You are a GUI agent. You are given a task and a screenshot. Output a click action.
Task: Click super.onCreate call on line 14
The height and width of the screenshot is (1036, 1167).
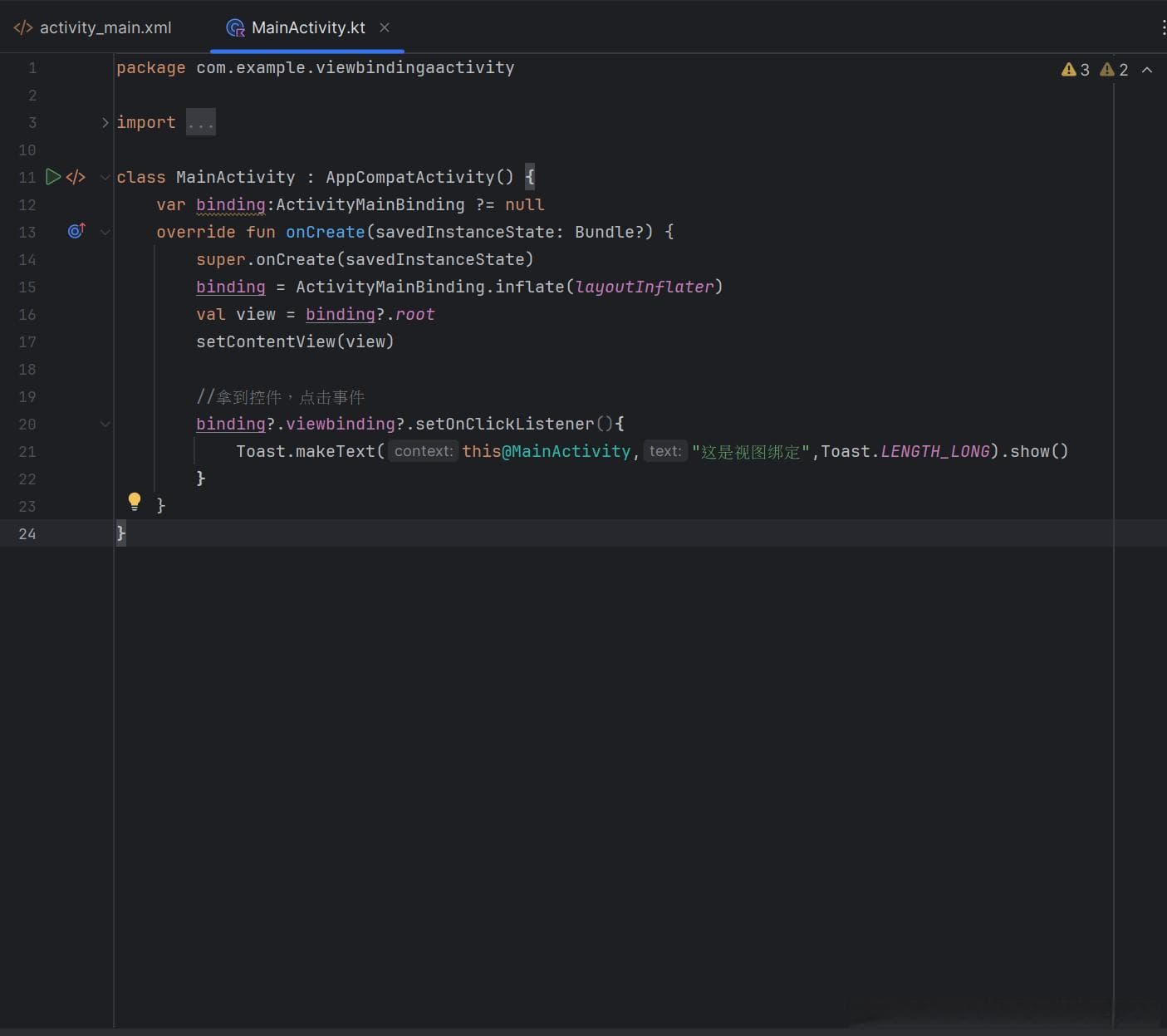point(365,259)
